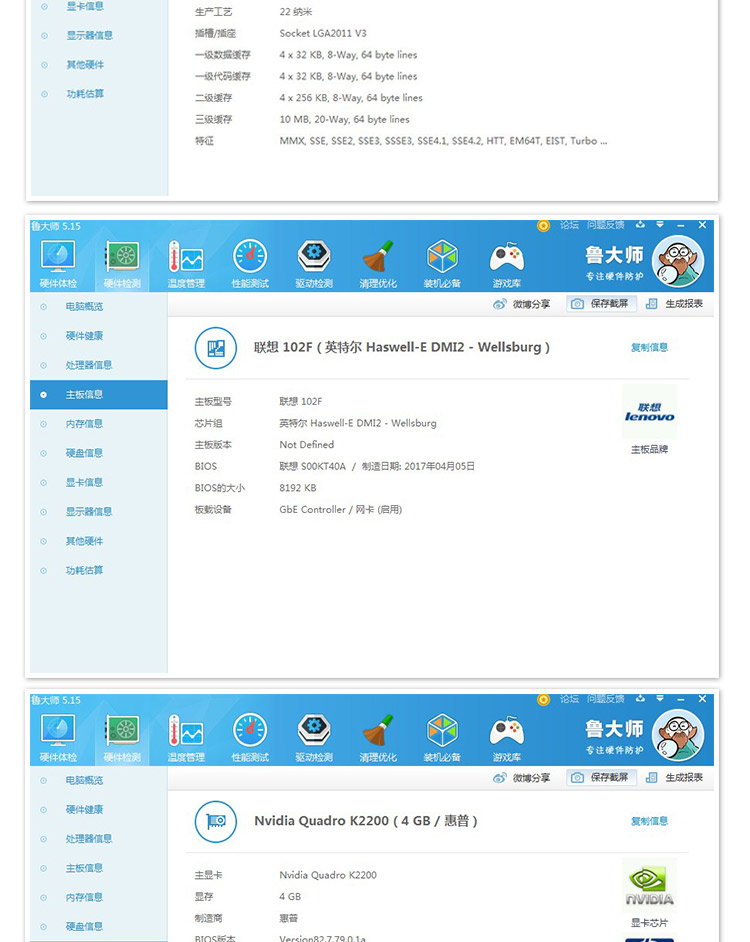The image size is (750, 942).
Task: Click 复制信息 next to Nvidia Quadro K2200 heading
Action: pyautogui.click(x=650, y=821)
